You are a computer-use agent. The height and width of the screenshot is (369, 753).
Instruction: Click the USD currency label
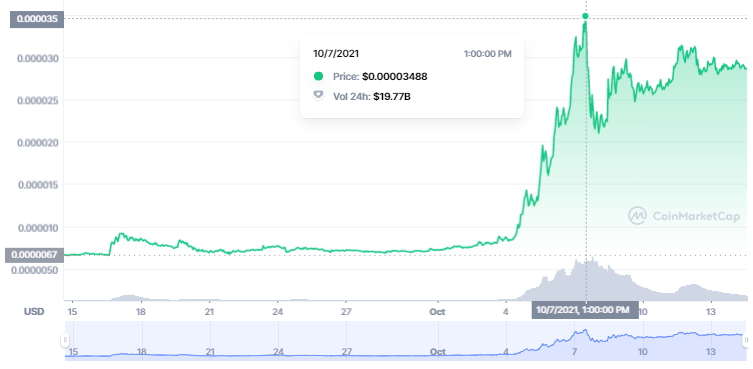[34, 312]
